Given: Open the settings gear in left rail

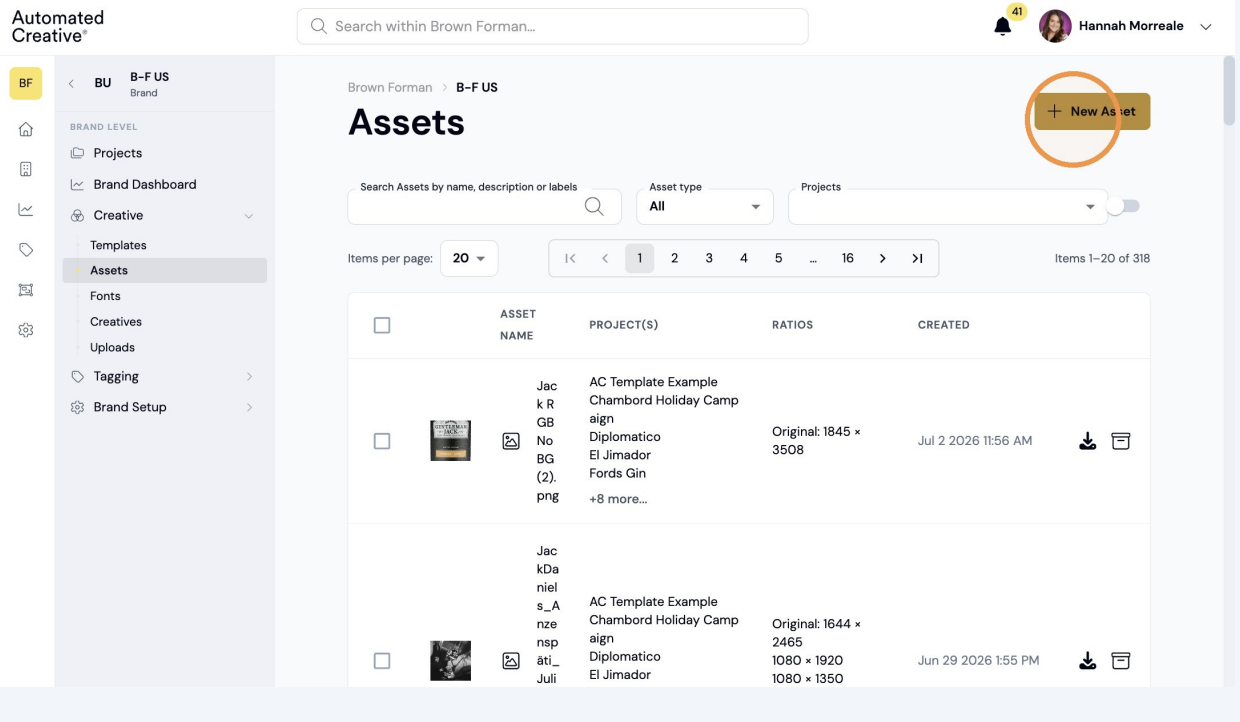Looking at the screenshot, I should [x=26, y=330].
